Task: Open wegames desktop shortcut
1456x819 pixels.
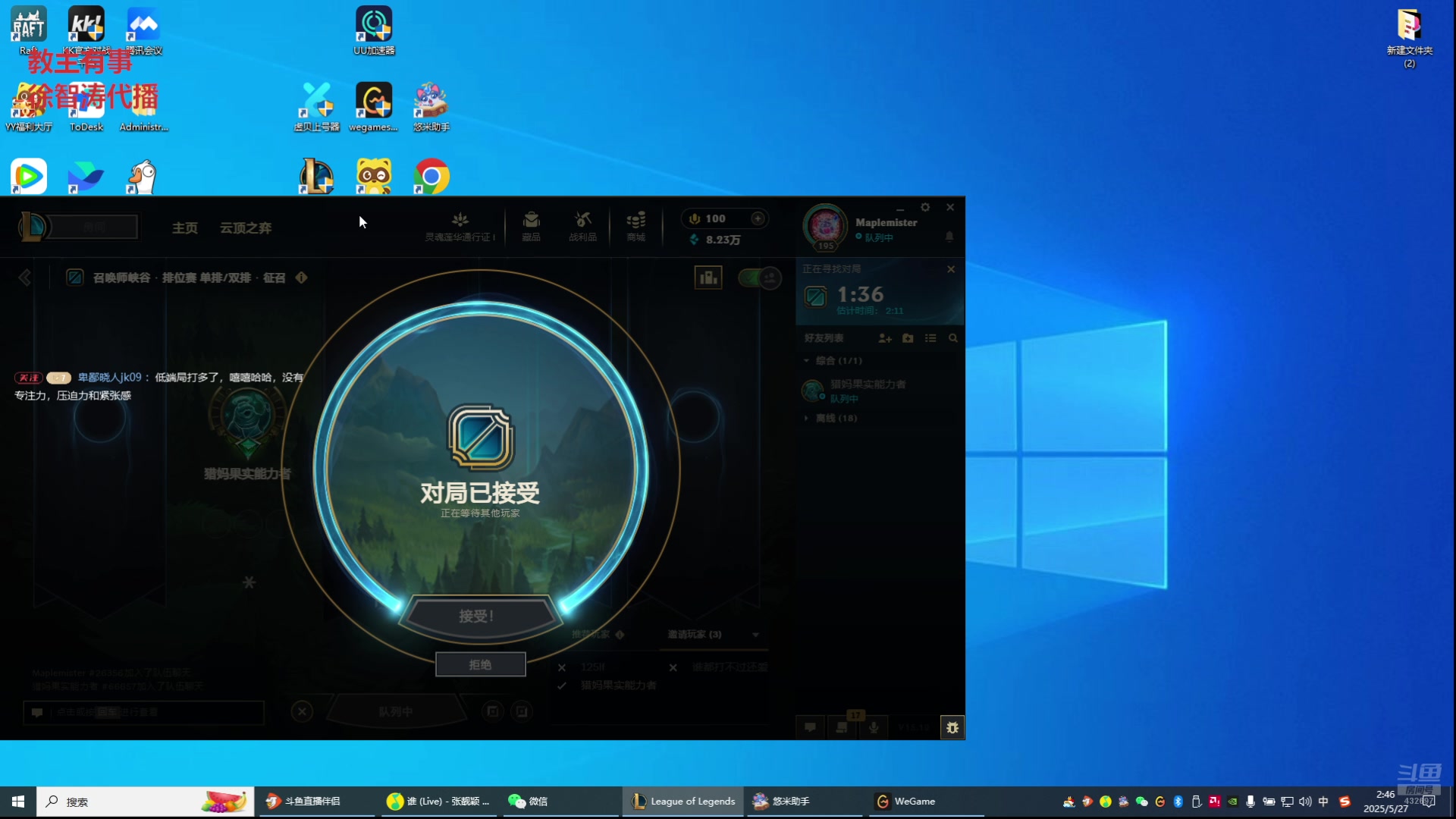Action: (373, 107)
